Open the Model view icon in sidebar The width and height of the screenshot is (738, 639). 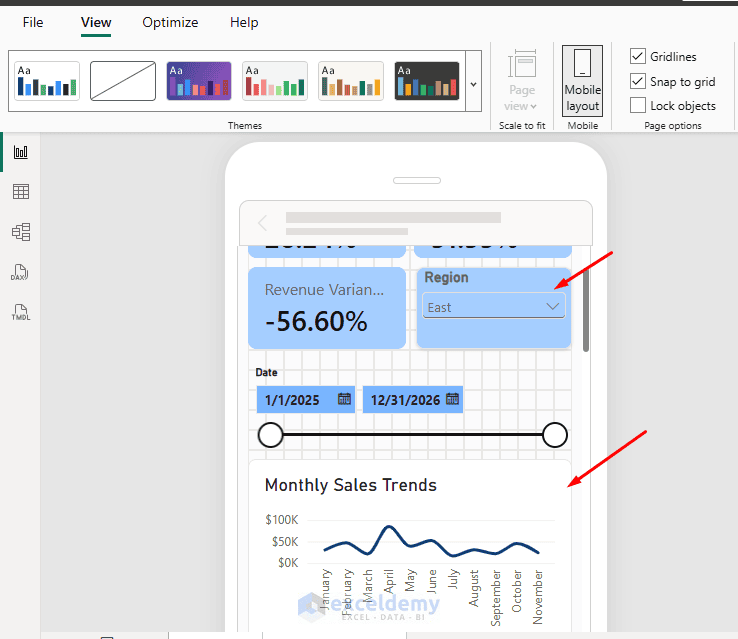pyautogui.click(x=21, y=232)
